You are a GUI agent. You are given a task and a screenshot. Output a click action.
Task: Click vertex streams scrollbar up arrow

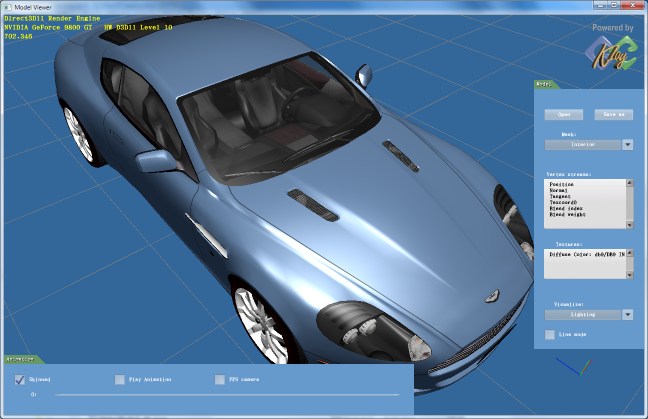pyautogui.click(x=630, y=183)
